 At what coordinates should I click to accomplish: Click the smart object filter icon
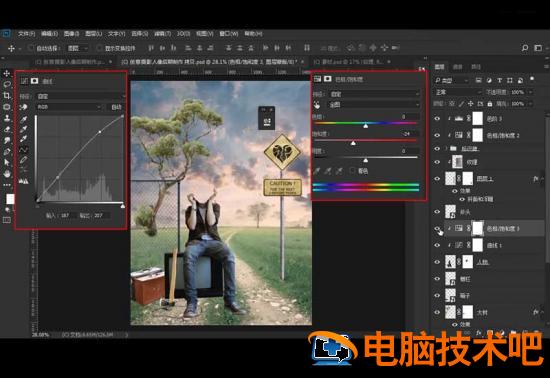(521, 80)
